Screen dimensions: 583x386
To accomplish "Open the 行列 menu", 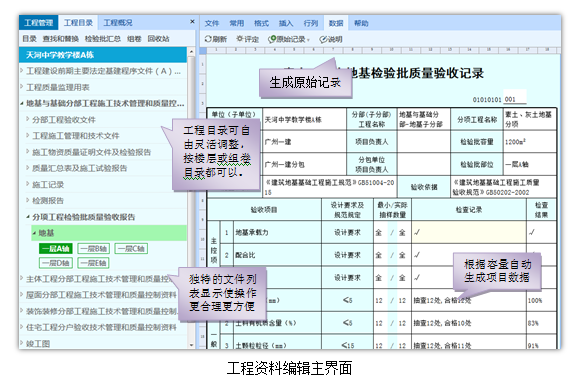I will 311,23.
